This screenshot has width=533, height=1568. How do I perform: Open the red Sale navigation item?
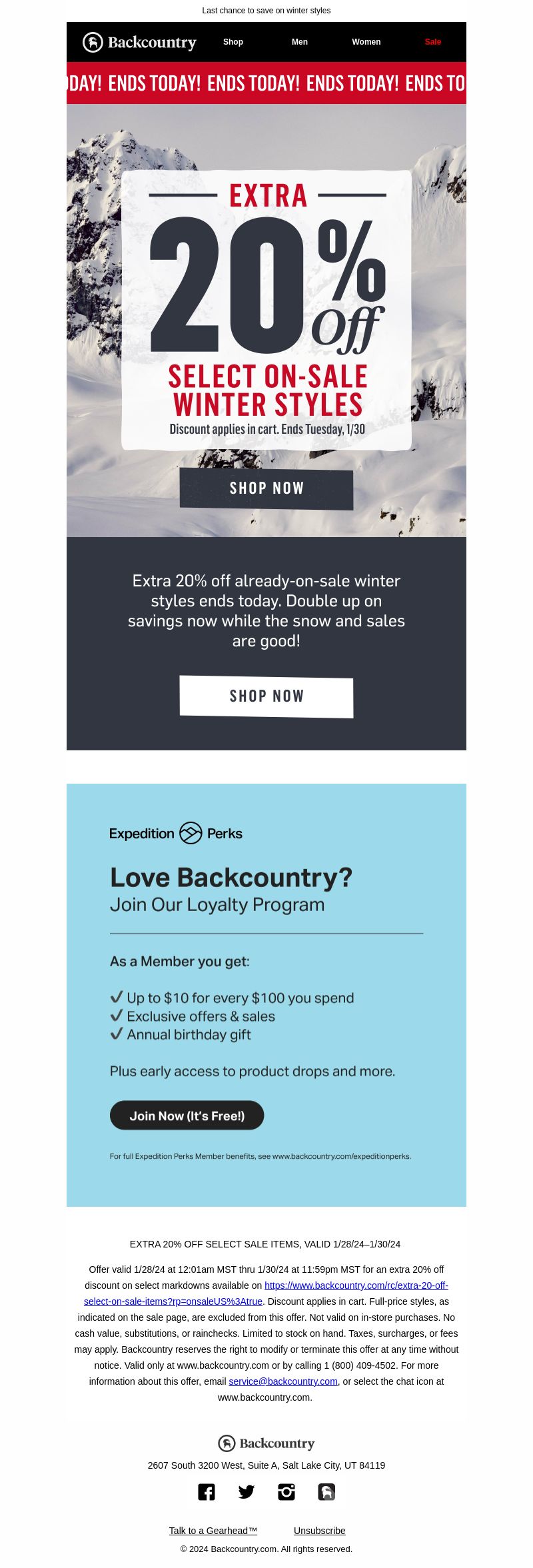tap(433, 42)
